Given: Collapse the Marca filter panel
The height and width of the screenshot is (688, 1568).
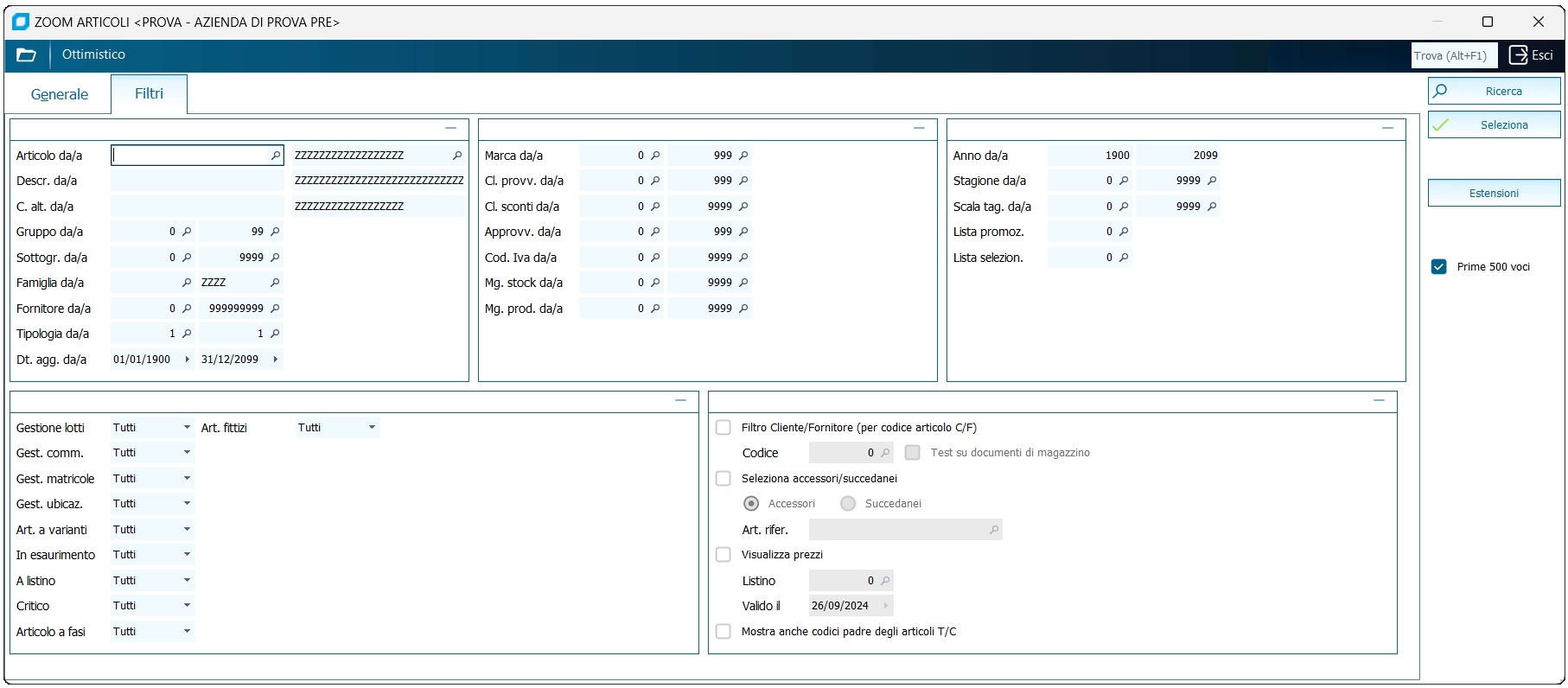Looking at the screenshot, I should [919, 128].
